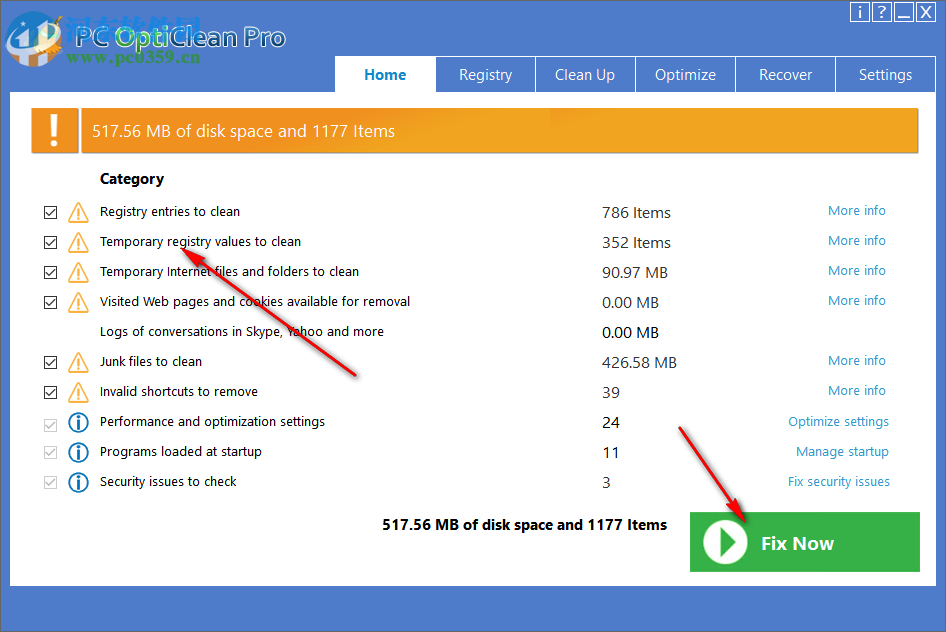Screen dimensions: 946x632
Task: Click the optimization settings count 24
Action: (611, 423)
